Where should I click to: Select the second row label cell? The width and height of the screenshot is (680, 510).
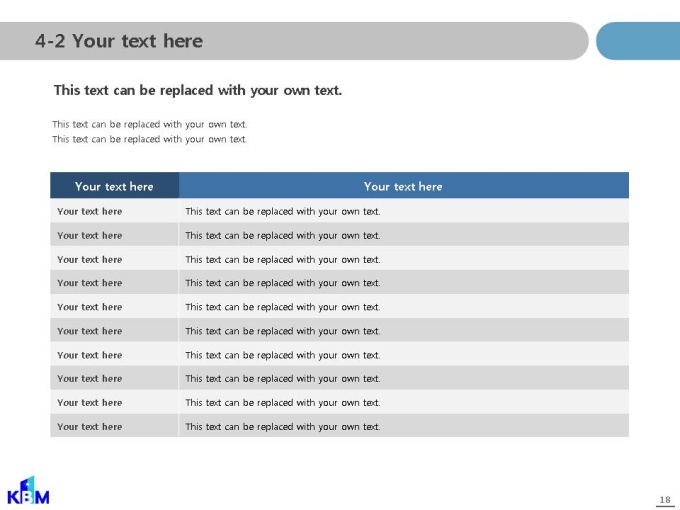pyautogui.click(x=114, y=235)
